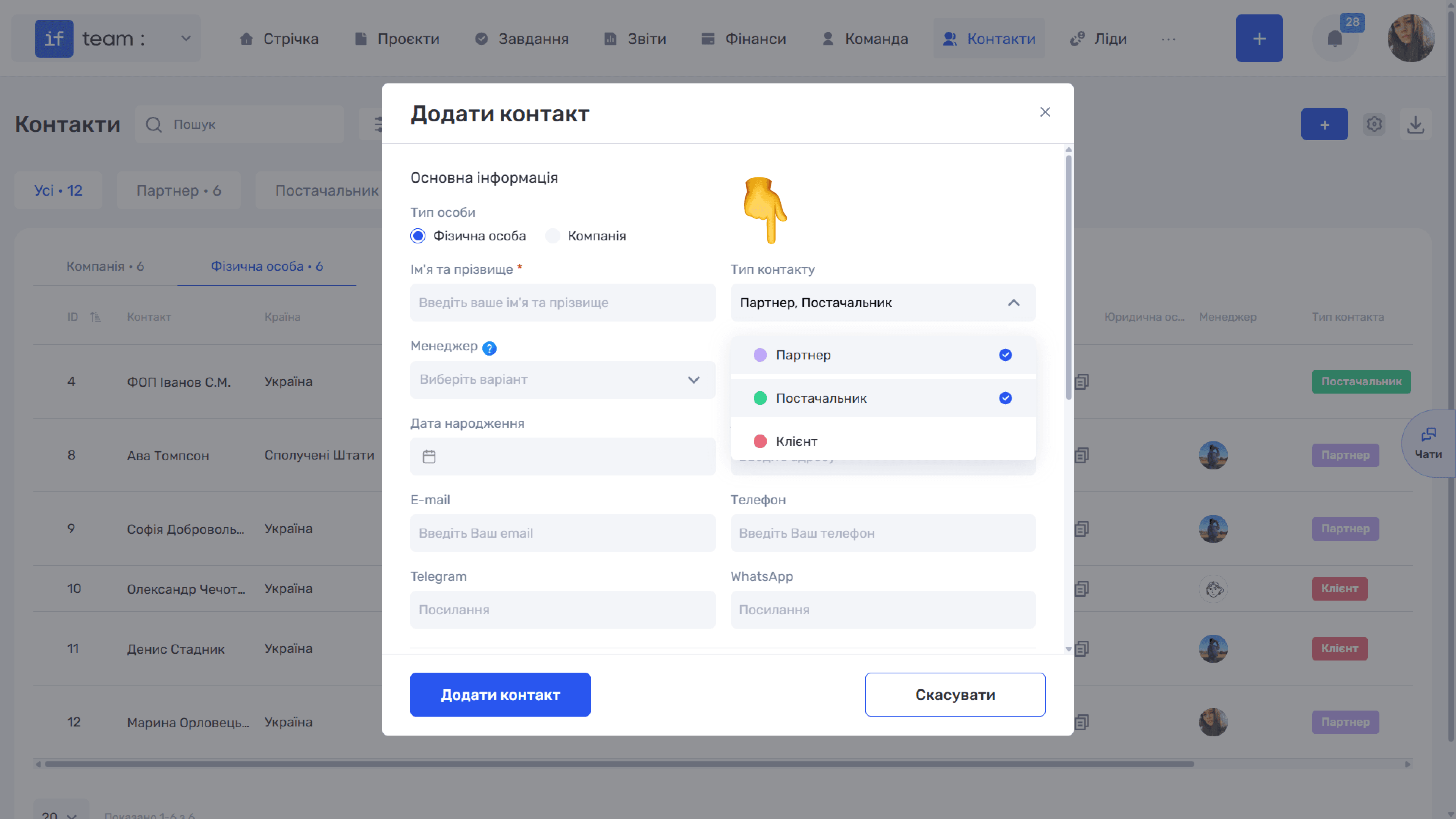The image size is (1456, 819).
Task: Open Проєкти in top navigation
Action: (x=397, y=38)
